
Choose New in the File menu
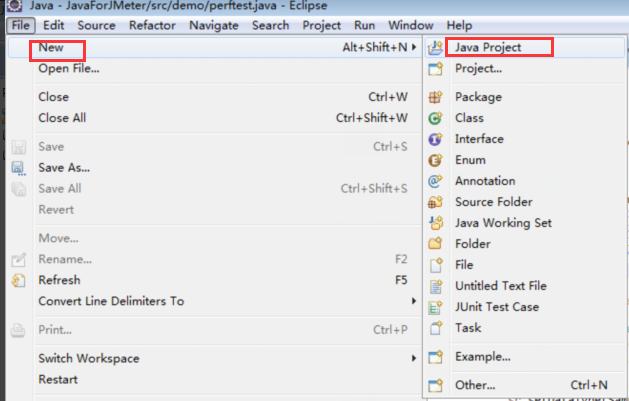pyautogui.click(x=215, y=47)
